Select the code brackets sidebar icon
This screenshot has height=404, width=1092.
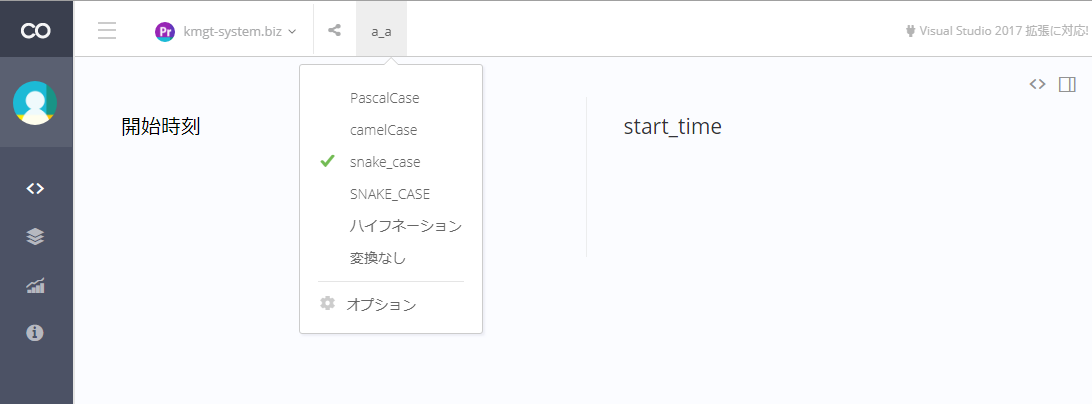[x=35, y=188]
